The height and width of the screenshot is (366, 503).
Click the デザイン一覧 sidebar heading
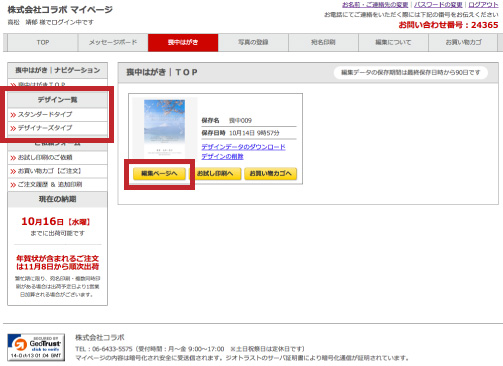[x=58, y=100]
